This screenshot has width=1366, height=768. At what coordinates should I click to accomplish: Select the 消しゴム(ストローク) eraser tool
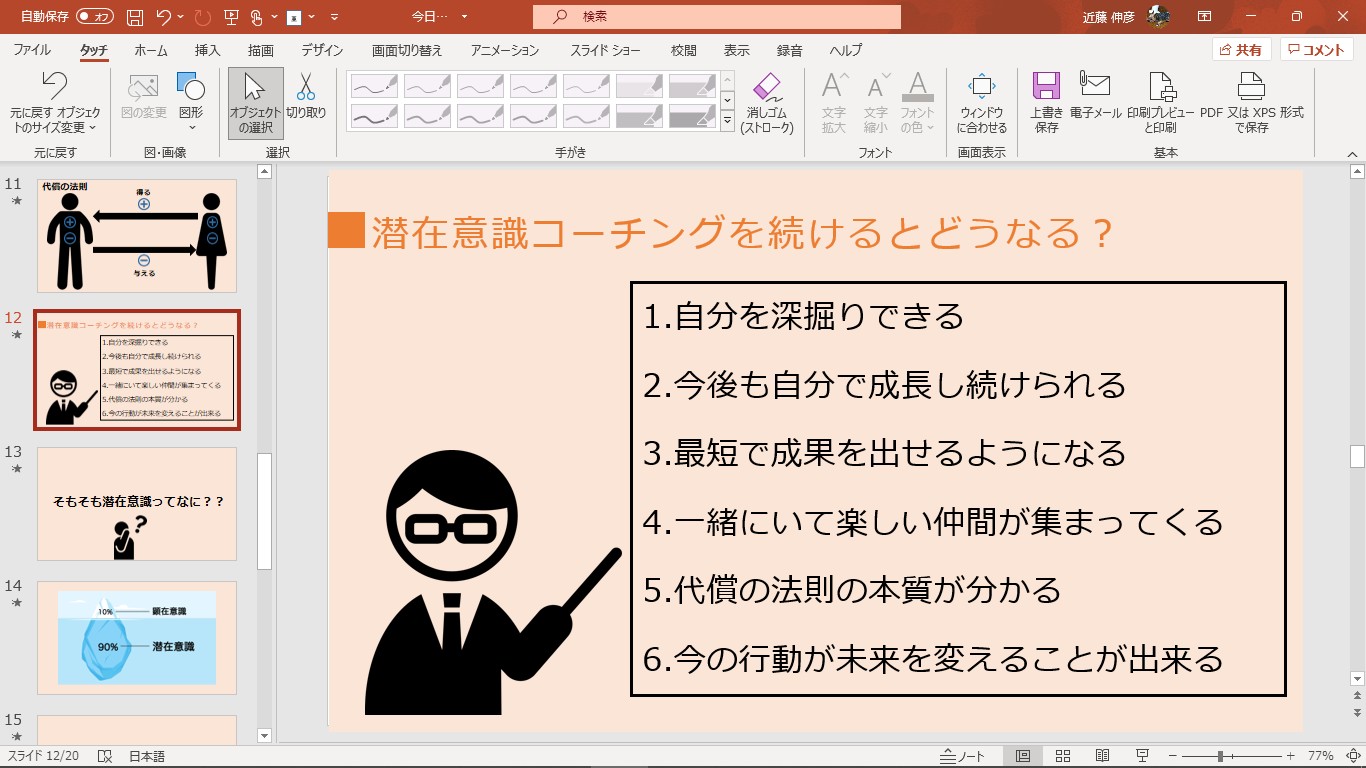(767, 103)
